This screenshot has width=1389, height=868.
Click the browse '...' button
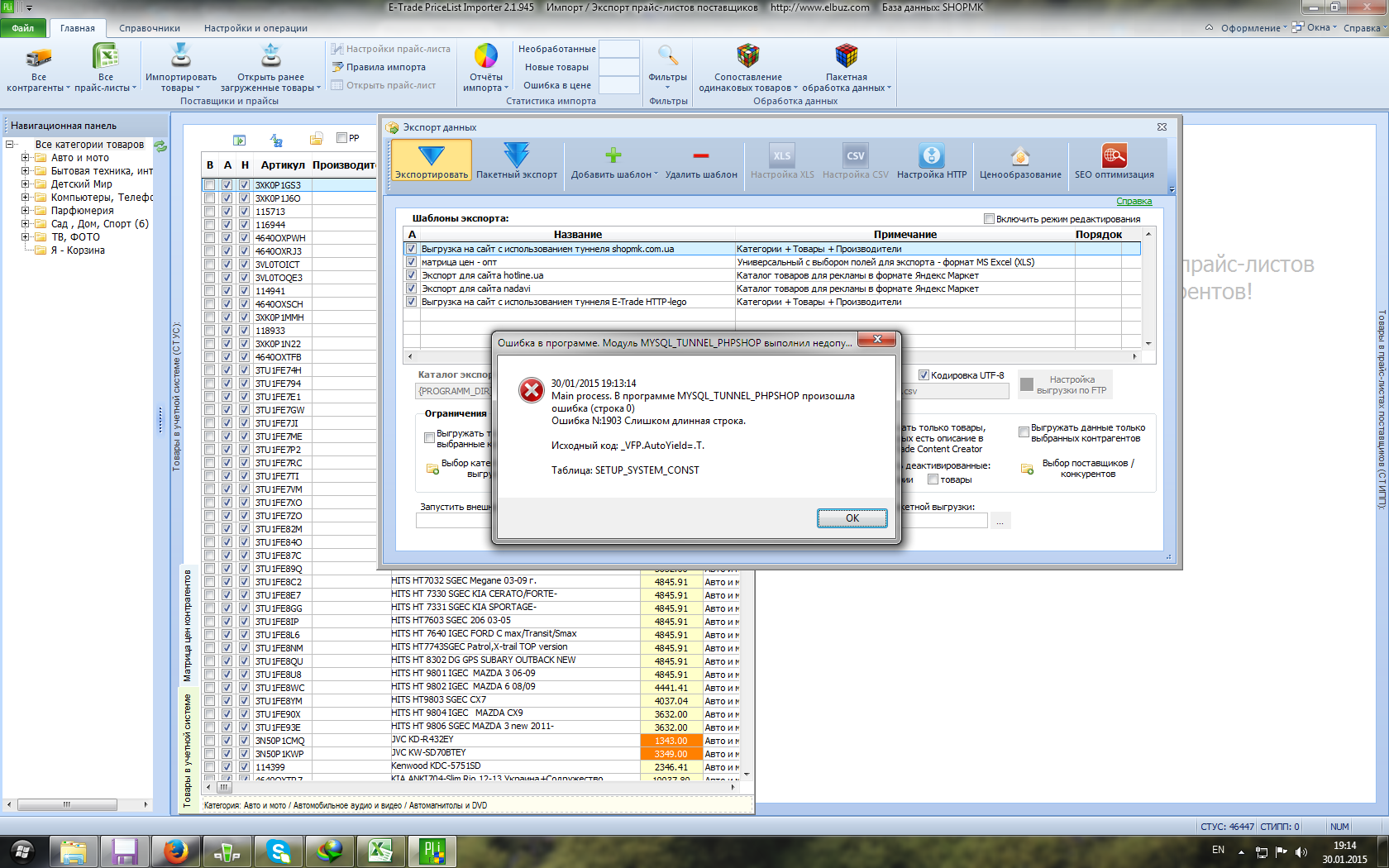[1000, 521]
